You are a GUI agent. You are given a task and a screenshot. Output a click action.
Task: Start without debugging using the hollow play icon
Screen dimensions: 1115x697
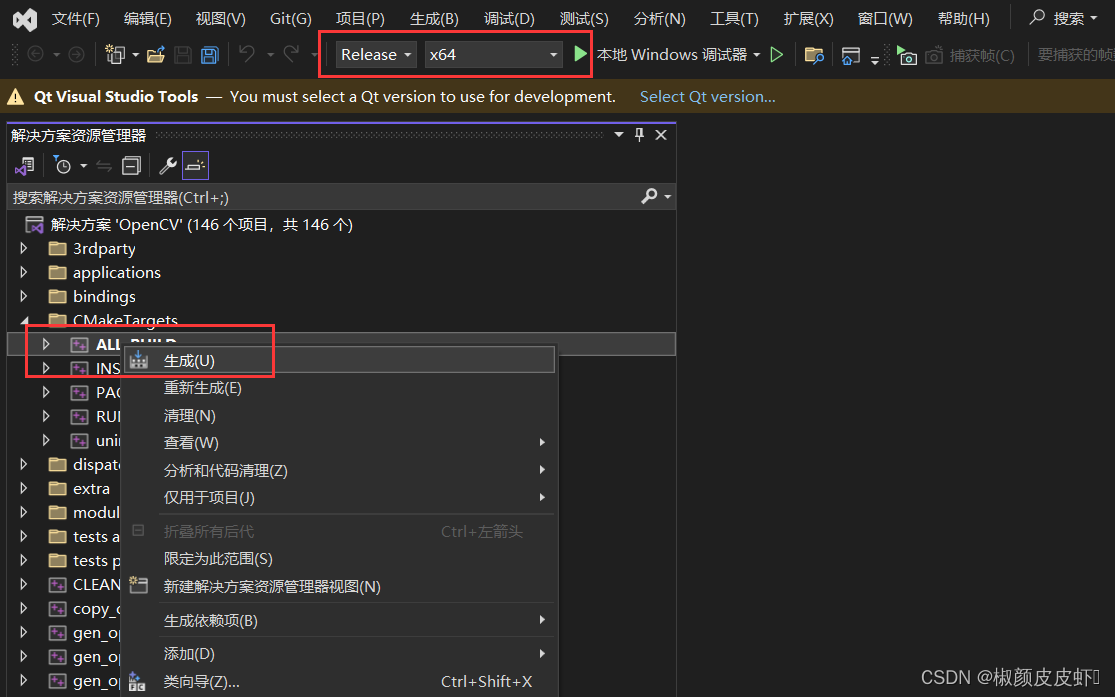777,54
